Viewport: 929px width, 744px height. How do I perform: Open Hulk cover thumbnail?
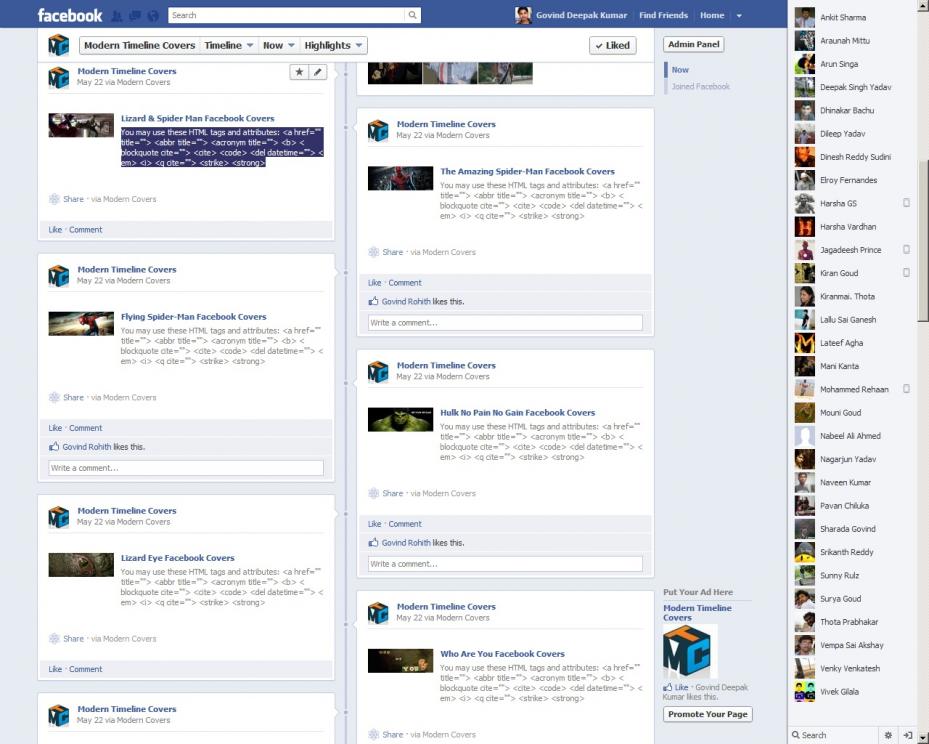tap(401, 420)
